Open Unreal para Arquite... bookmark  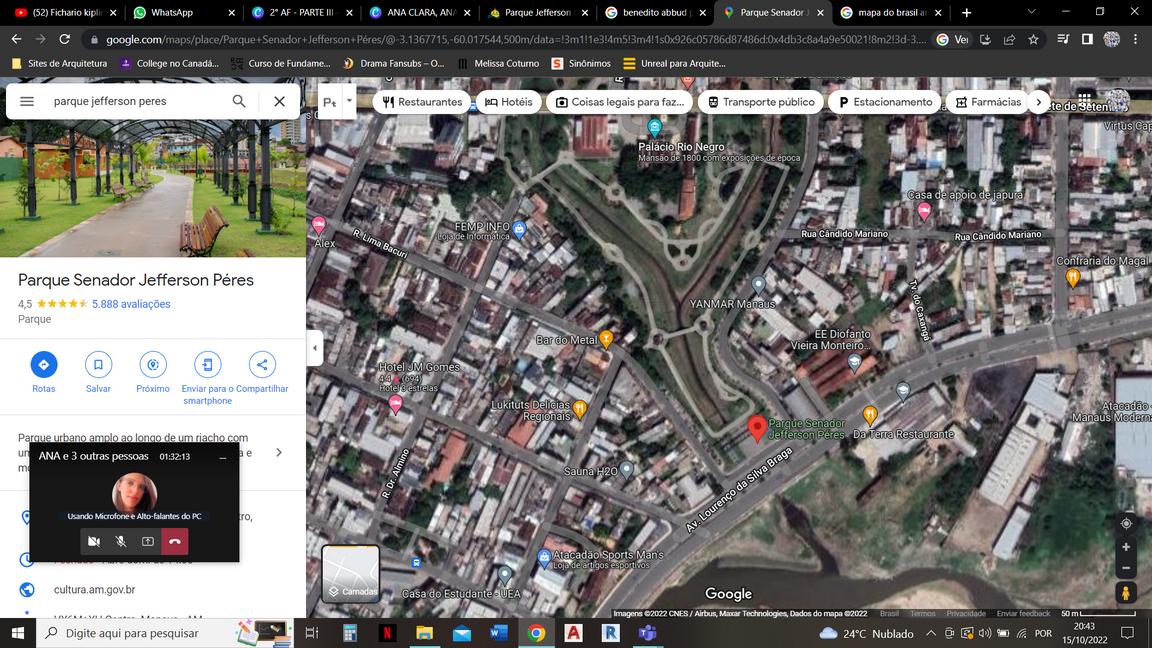(675, 63)
